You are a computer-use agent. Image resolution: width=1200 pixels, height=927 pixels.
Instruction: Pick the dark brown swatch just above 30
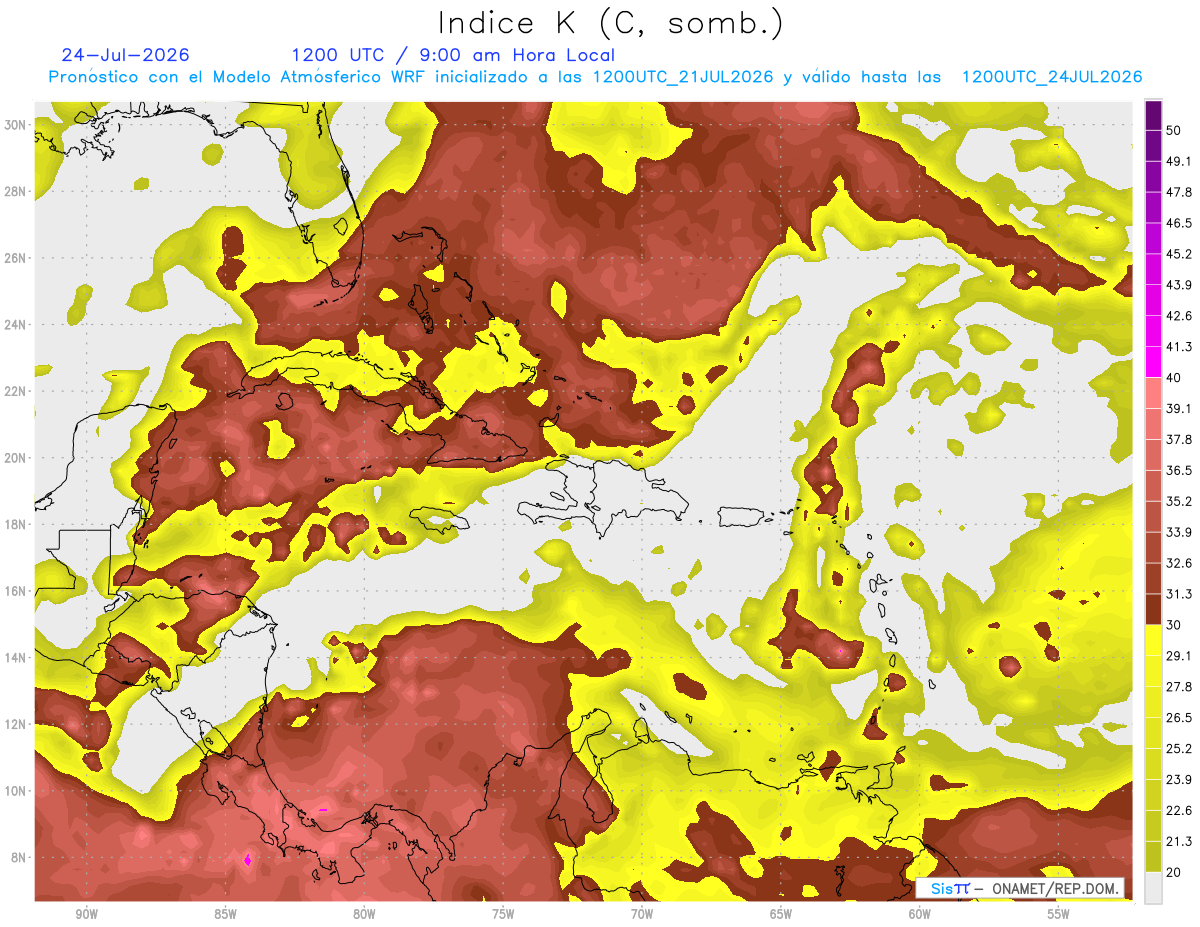click(x=1153, y=609)
